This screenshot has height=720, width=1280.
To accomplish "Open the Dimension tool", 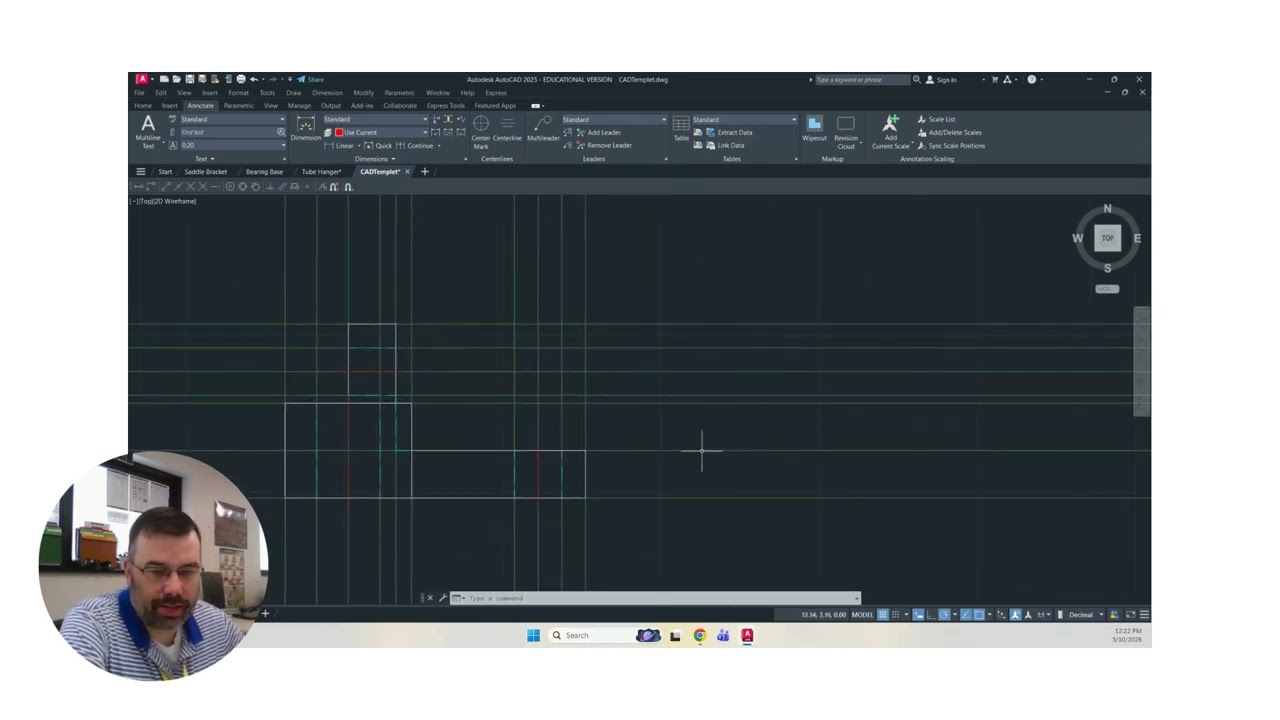I will 305,128.
